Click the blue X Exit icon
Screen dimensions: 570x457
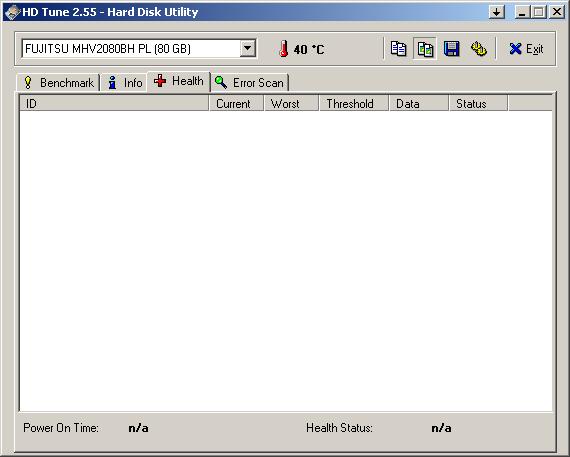[515, 49]
